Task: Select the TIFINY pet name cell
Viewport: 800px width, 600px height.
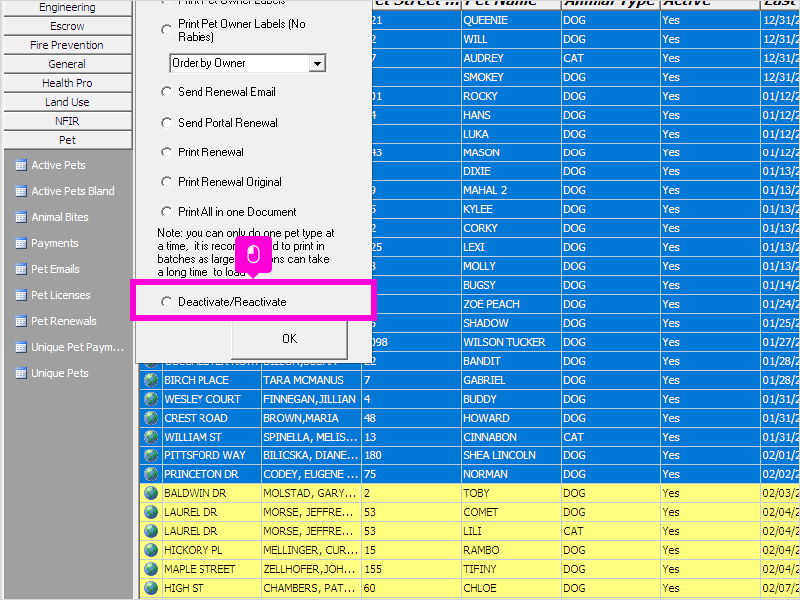Action: [x=511, y=569]
